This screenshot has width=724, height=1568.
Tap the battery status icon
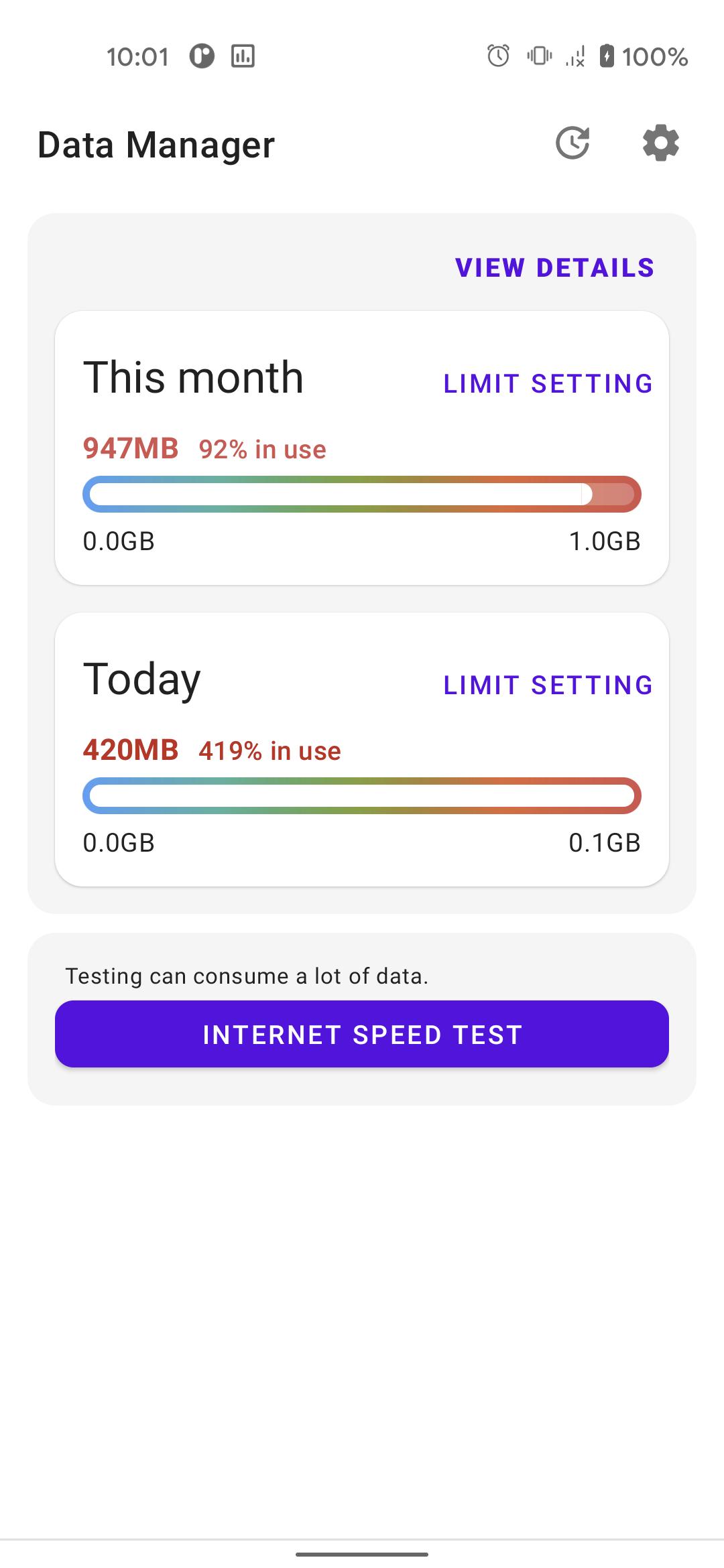click(x=607, y=56)
